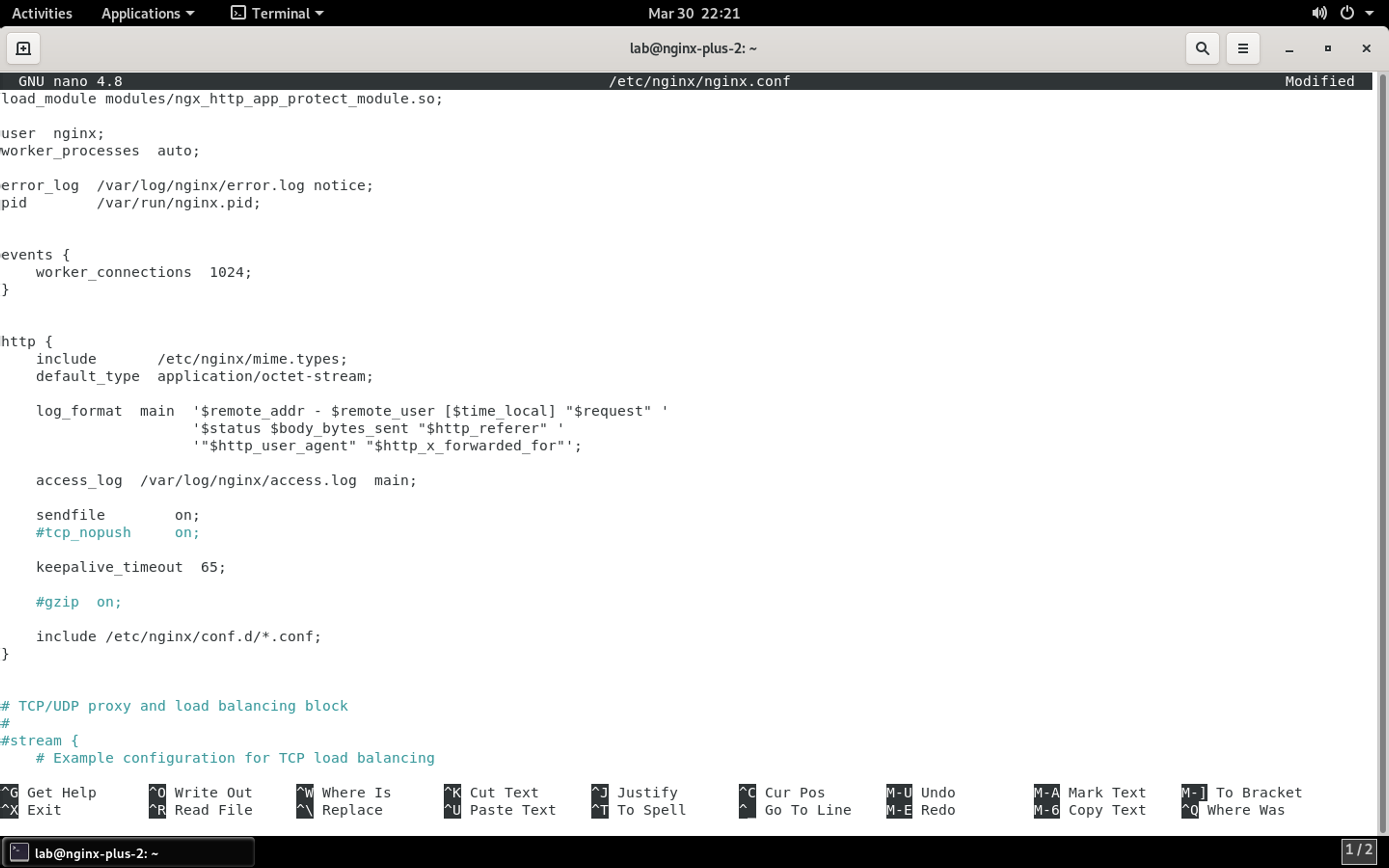Viewport: 1389px width, 868px height.
Task: Open terminal search with the magnifier icon
Action: 1202,49
